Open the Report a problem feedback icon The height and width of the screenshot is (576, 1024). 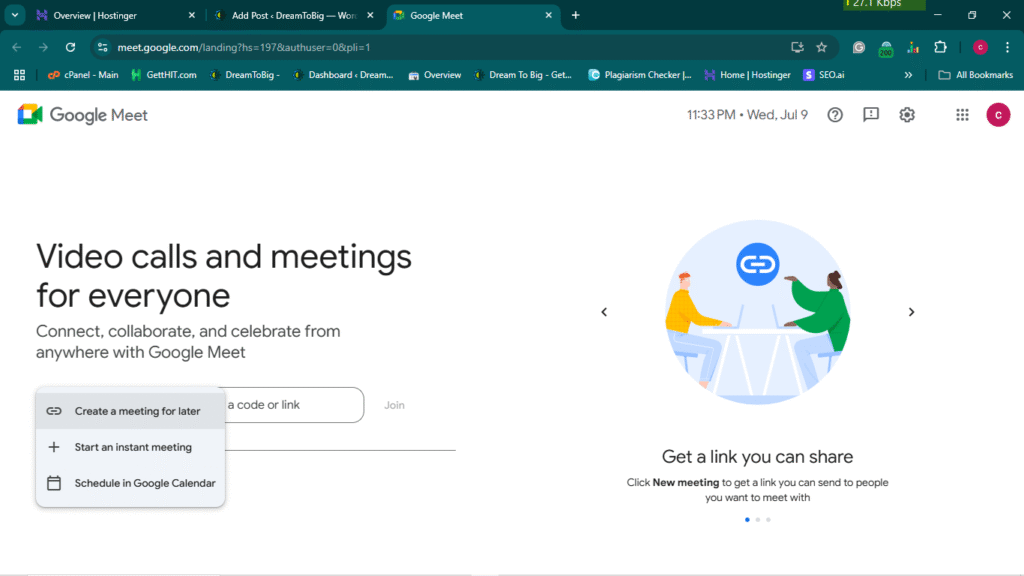pos(871,115)
